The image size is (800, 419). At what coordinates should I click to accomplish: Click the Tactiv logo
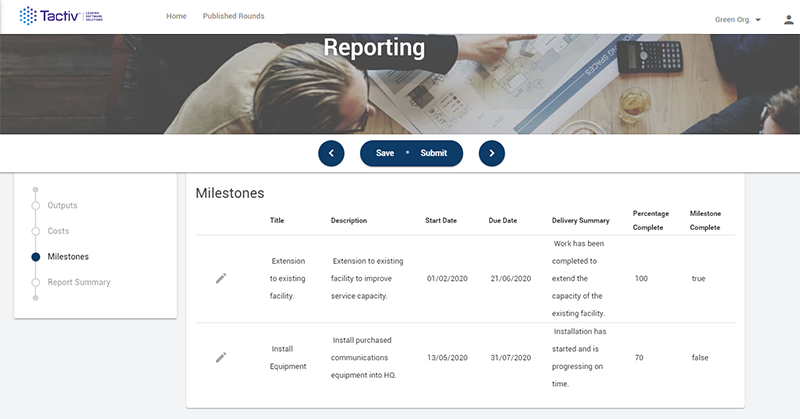pyautogui.click(x=61, y=16)
